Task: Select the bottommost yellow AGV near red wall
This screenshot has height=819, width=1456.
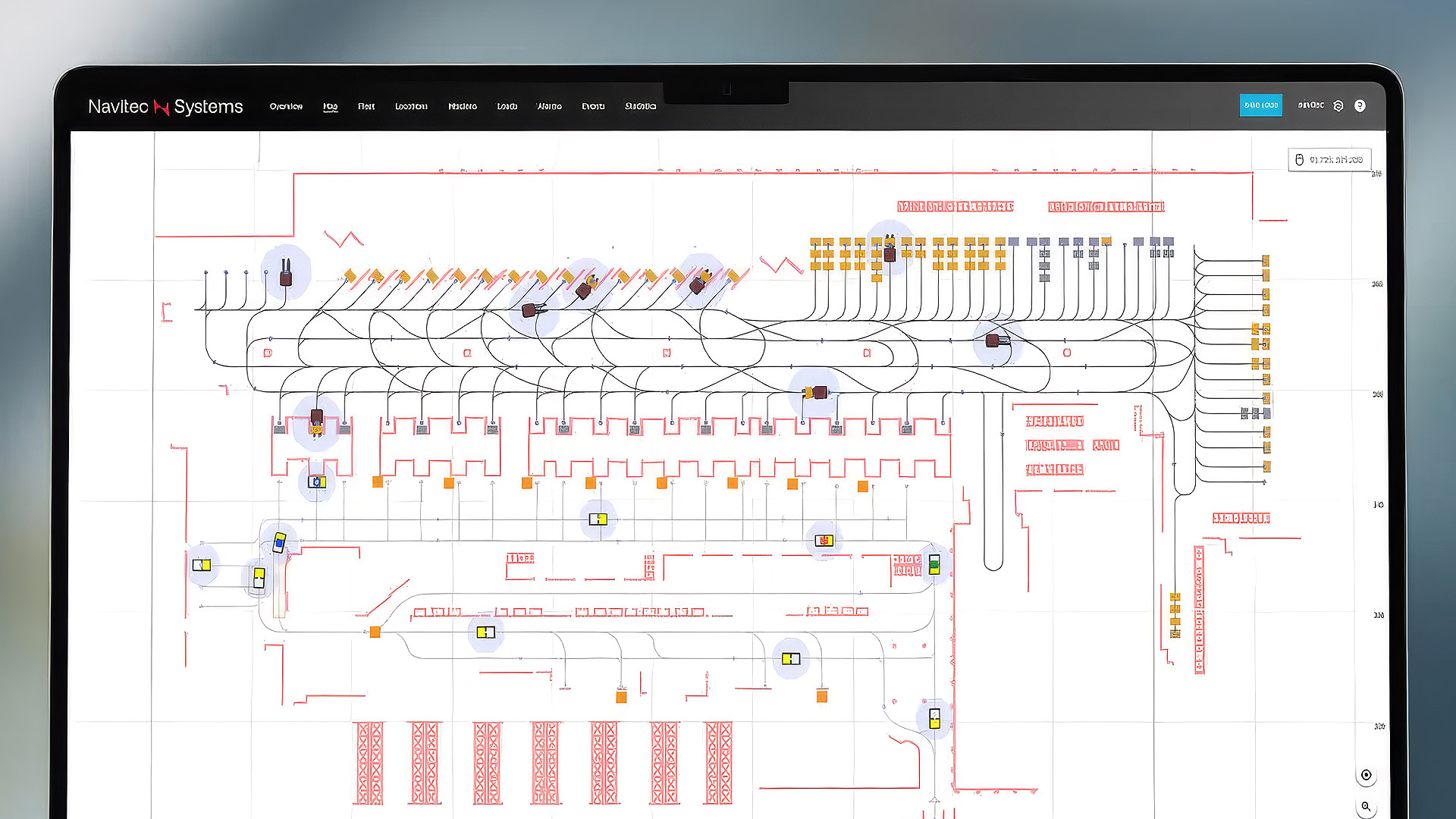Action: tap(934, 718)
